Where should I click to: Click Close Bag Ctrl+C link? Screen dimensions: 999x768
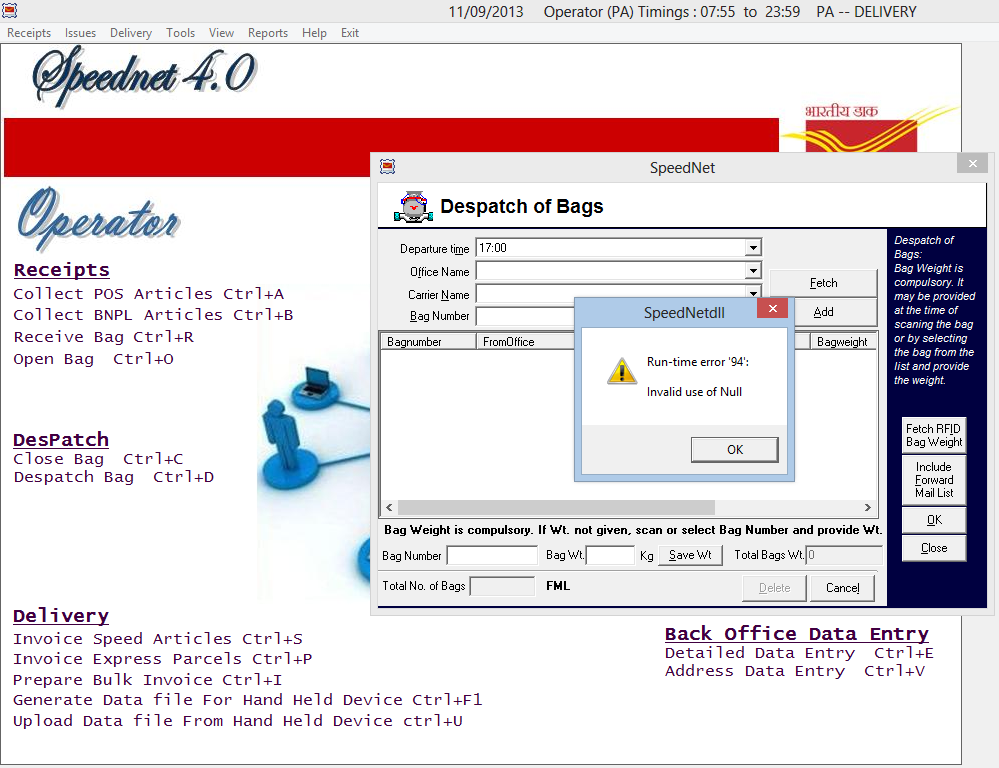(x=98, y=459)
